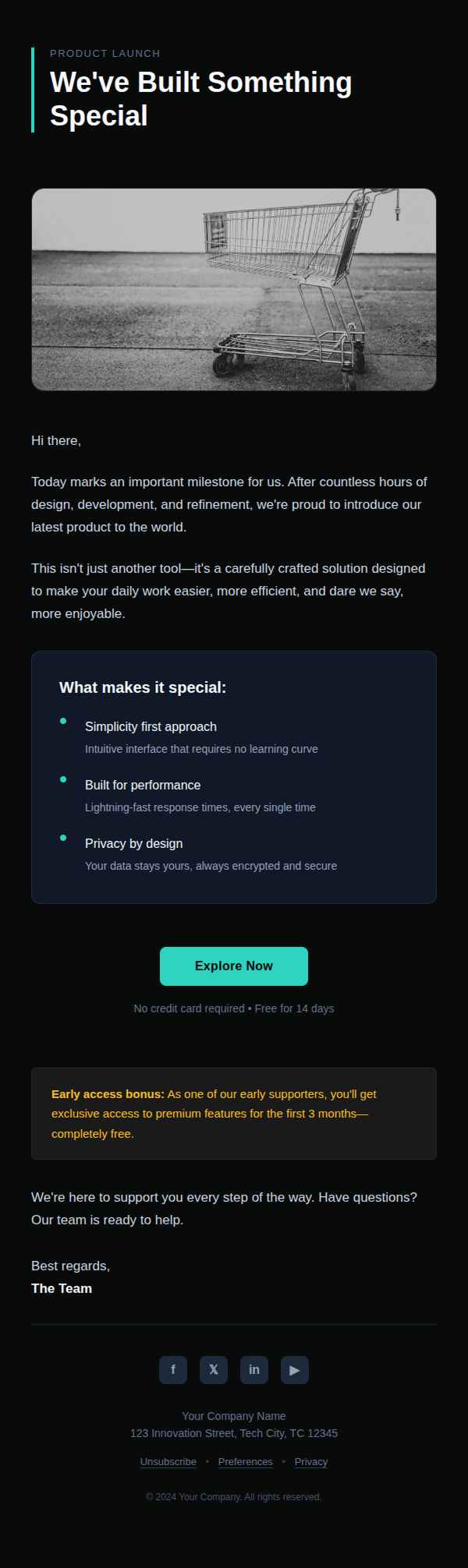
Task: Click the shopping cart hero image
Action: point(234,289)
